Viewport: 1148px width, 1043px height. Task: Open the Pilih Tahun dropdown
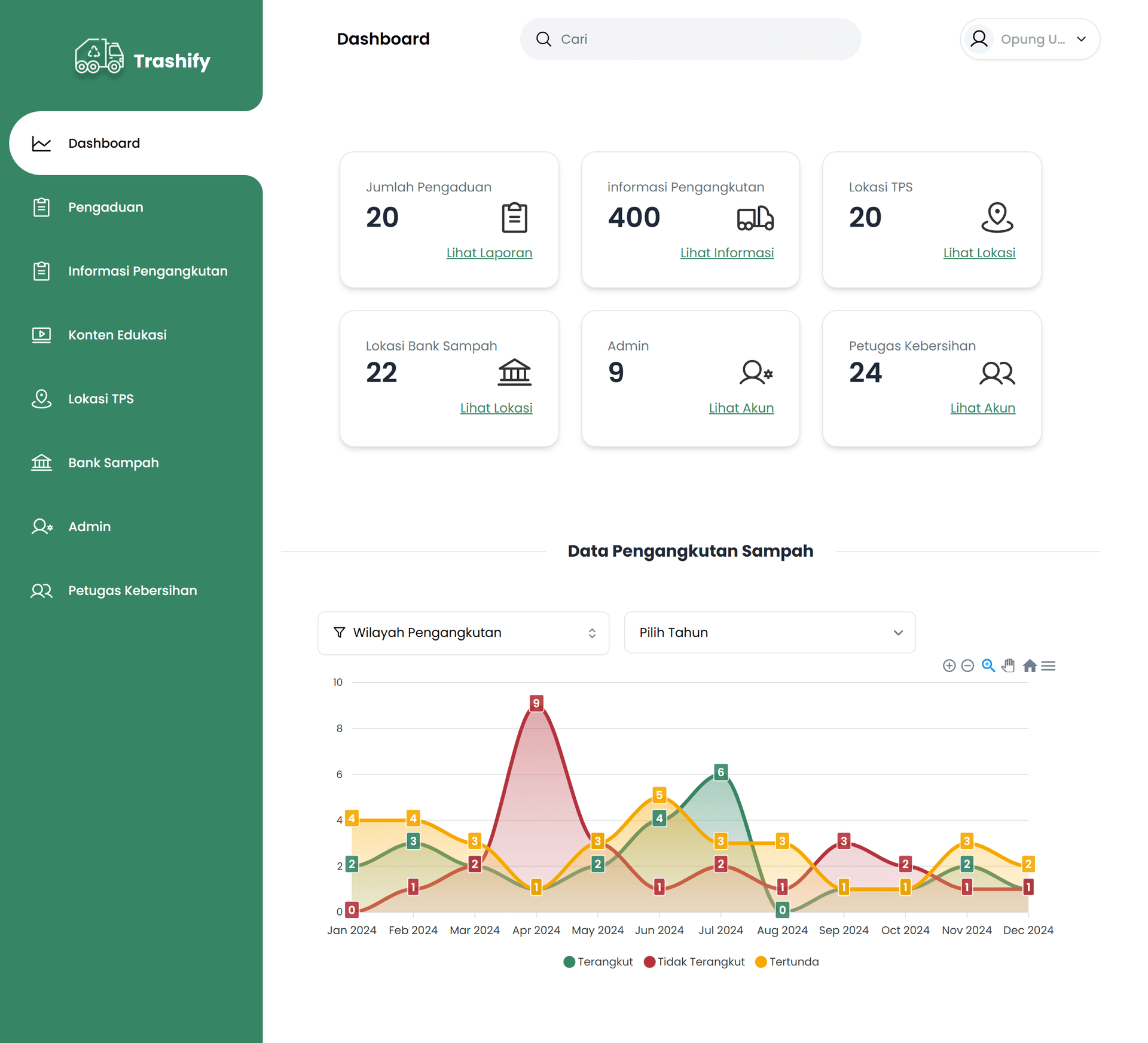coord(770,632)
